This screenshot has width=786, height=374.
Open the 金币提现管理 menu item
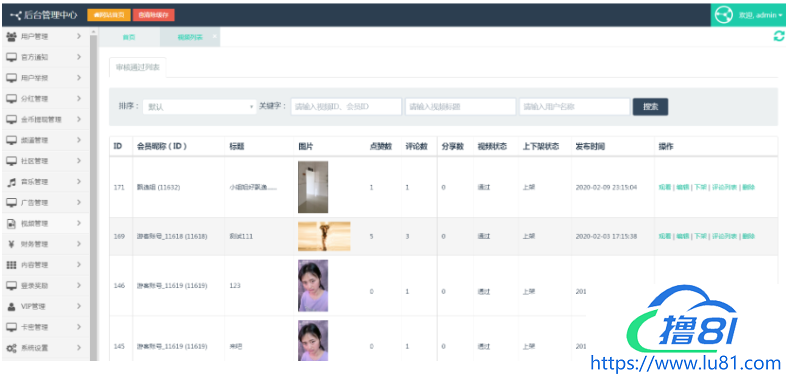[x=46, y=119]
